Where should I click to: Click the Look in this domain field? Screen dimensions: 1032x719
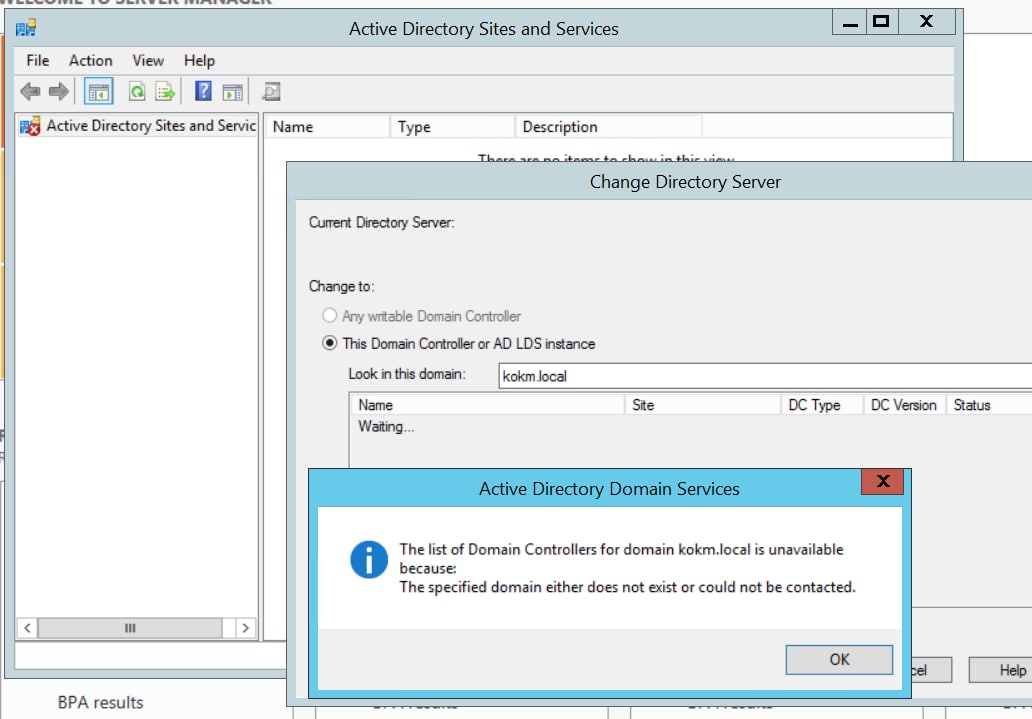point(765,376)
